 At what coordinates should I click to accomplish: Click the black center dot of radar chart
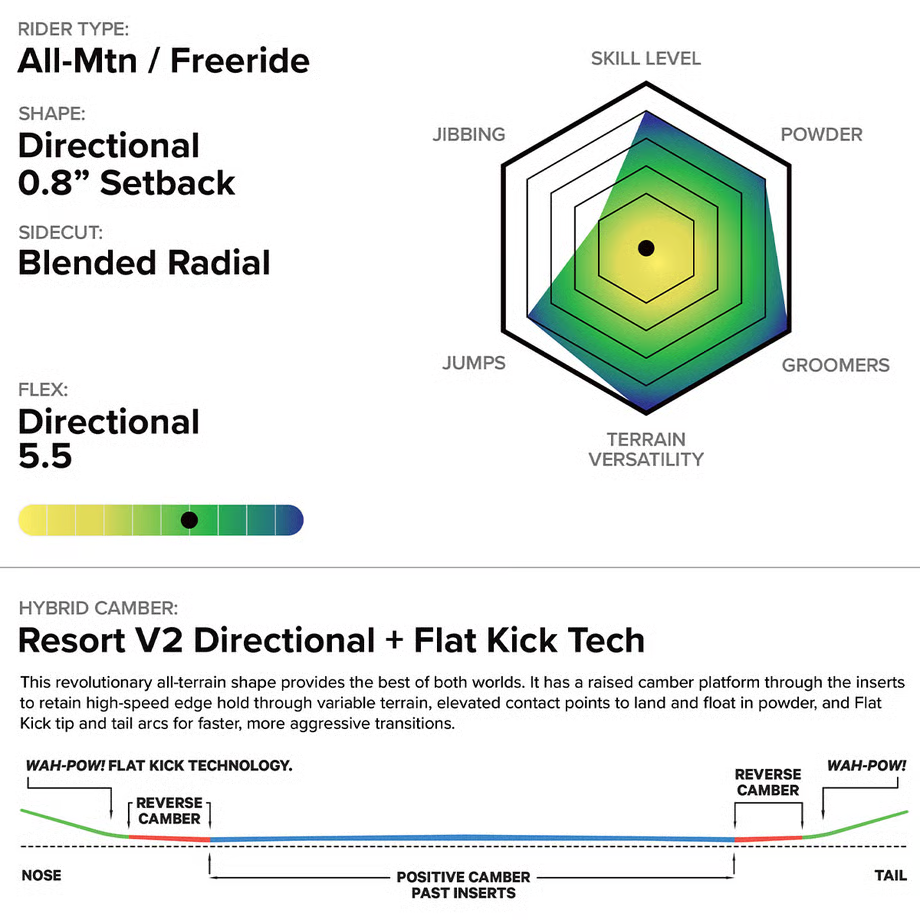tap(646, 247)
